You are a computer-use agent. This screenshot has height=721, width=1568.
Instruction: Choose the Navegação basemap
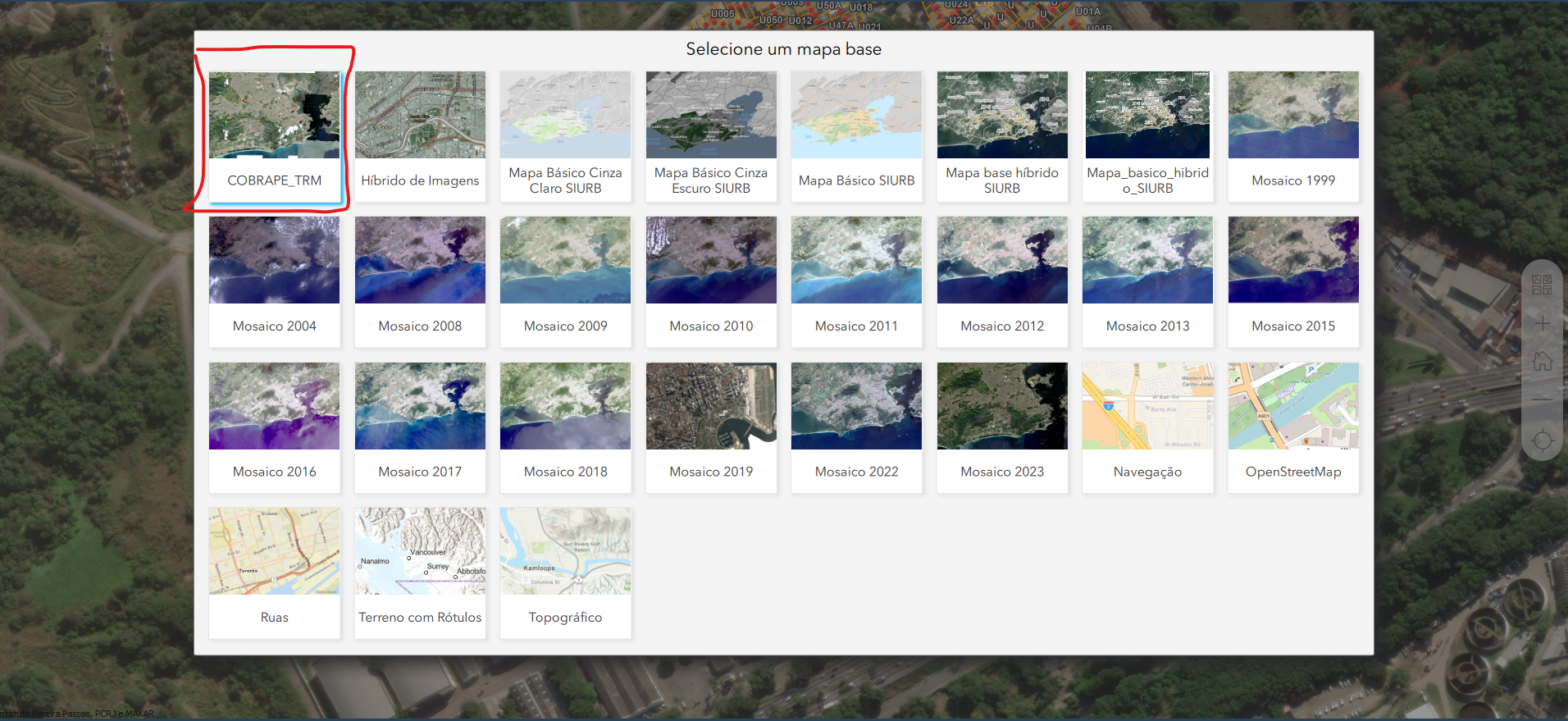[x=1148, y=427]
